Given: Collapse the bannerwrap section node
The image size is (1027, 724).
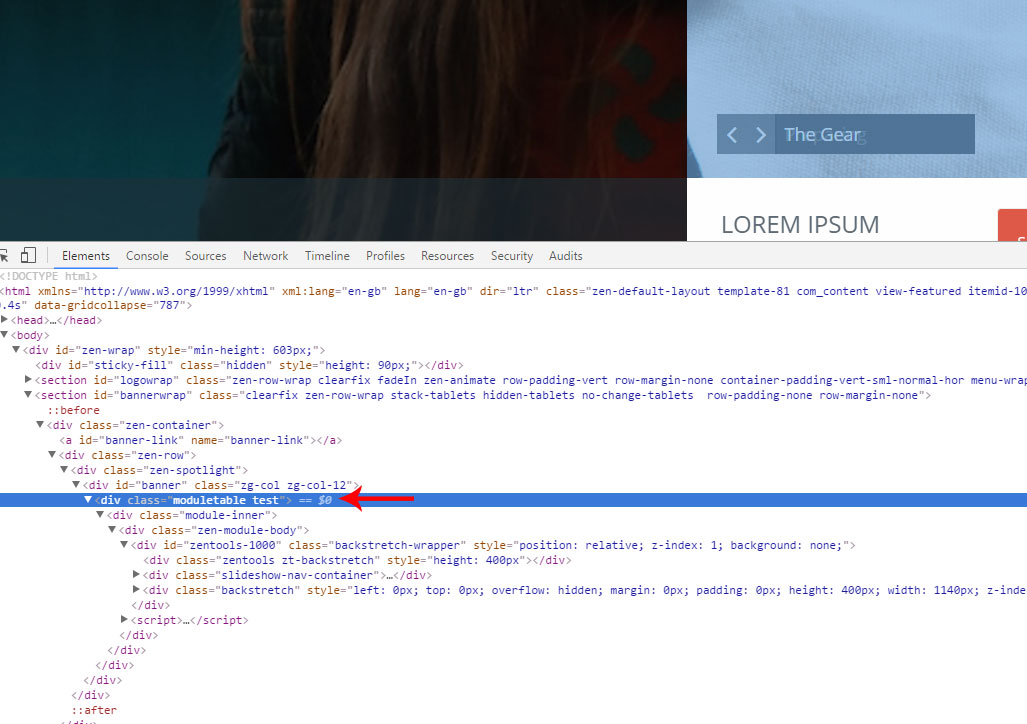Looking at the screenshot, I should (28, 394).
